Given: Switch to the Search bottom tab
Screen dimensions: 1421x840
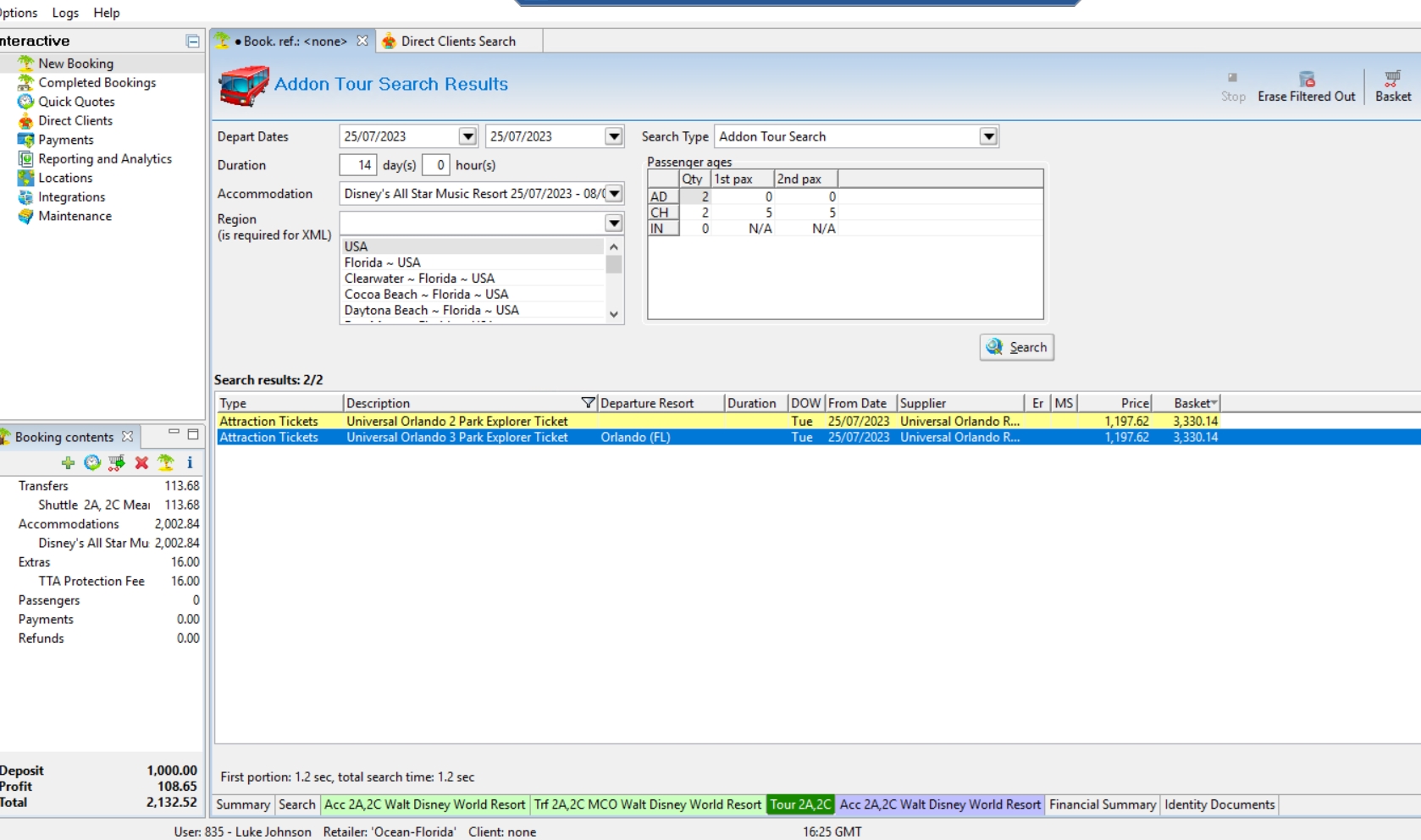Looking at the screenshot, I should coord(297,804).
